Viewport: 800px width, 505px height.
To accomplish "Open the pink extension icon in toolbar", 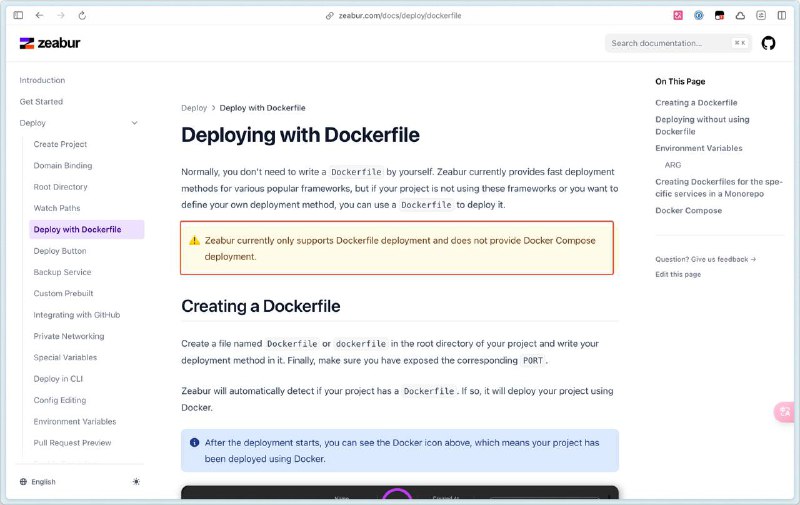I will (678, 15).
